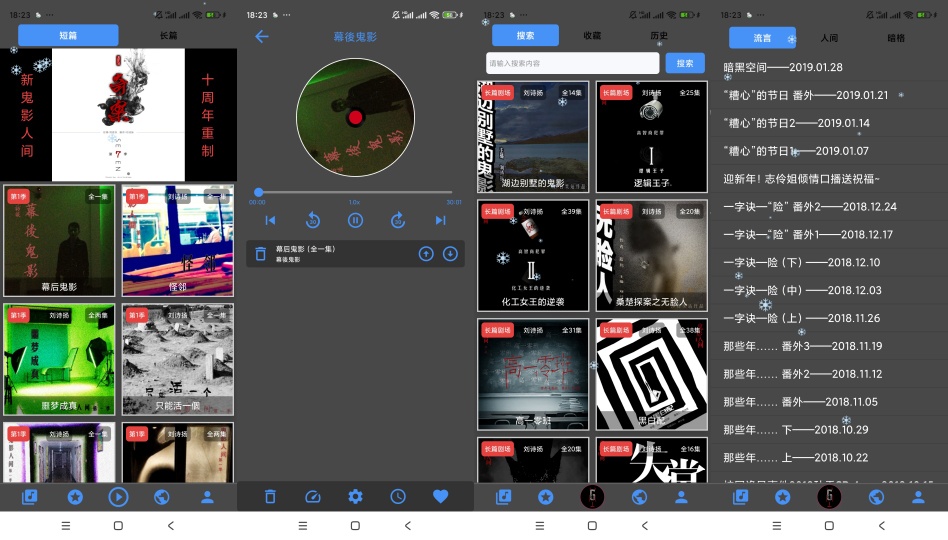
Task: Open the player settings gear
Action: pos(355,496)
